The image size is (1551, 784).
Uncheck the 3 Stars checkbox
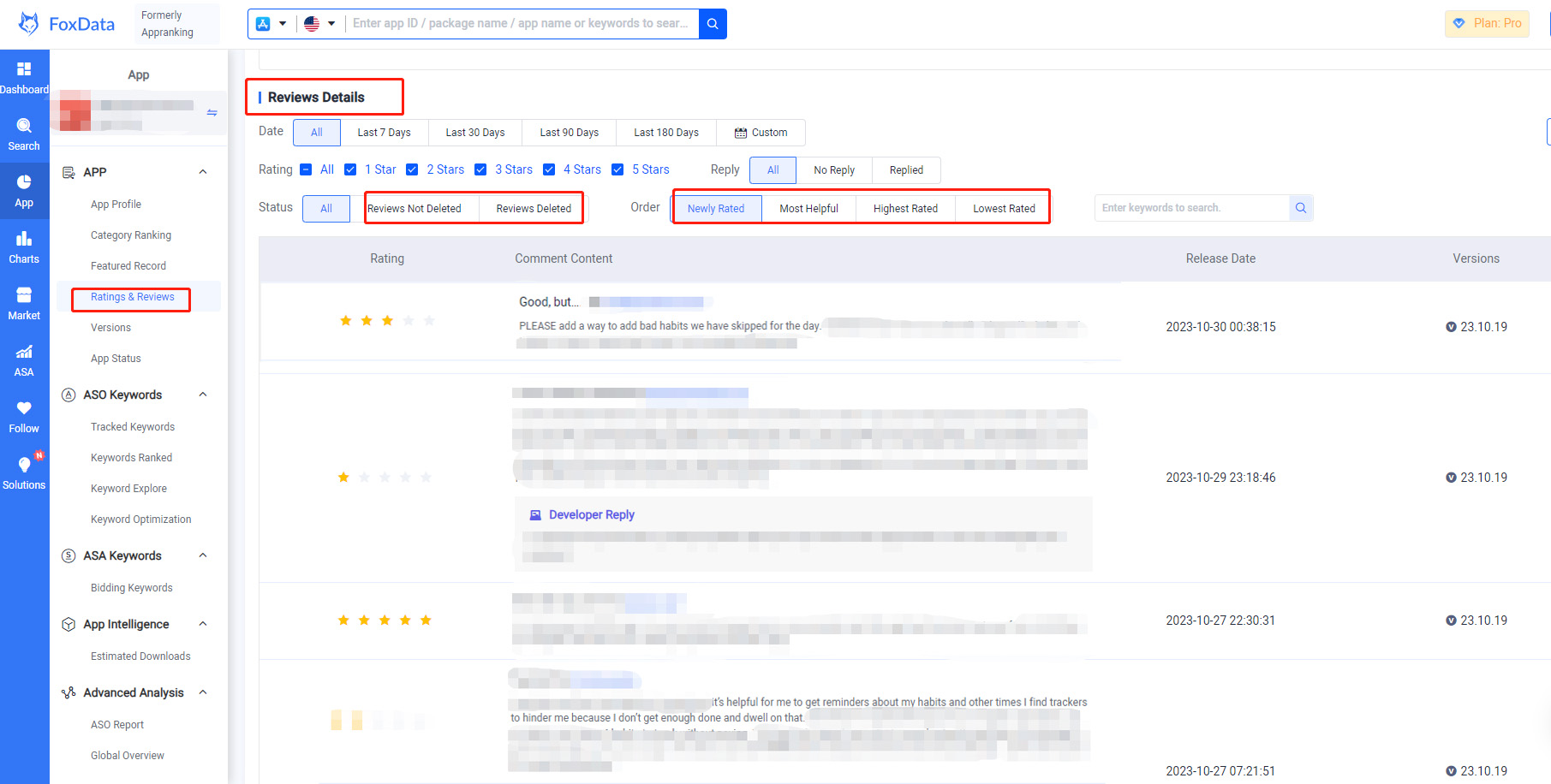pos(480,169)
